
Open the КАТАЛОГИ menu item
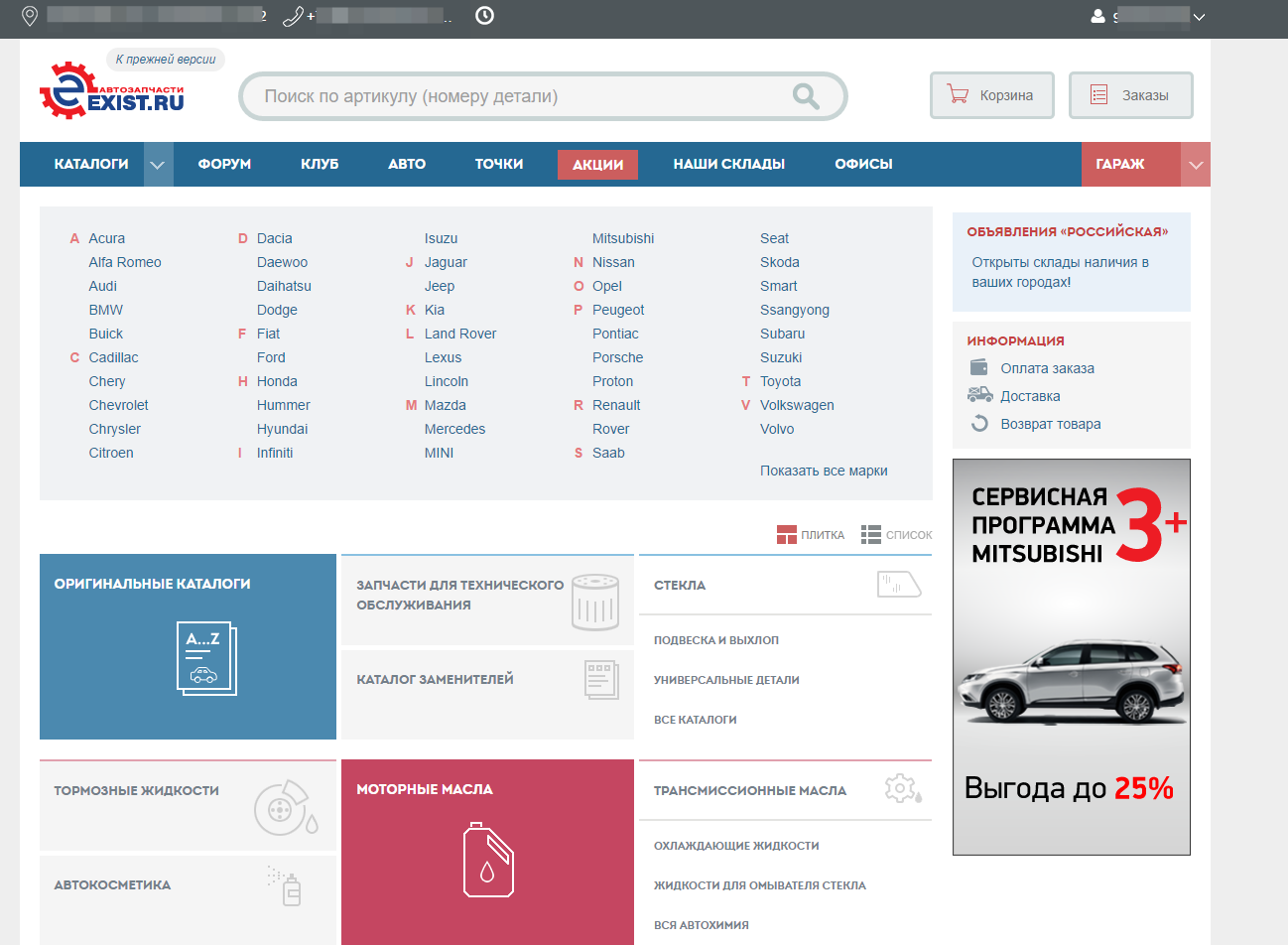(x=91, y=165)
